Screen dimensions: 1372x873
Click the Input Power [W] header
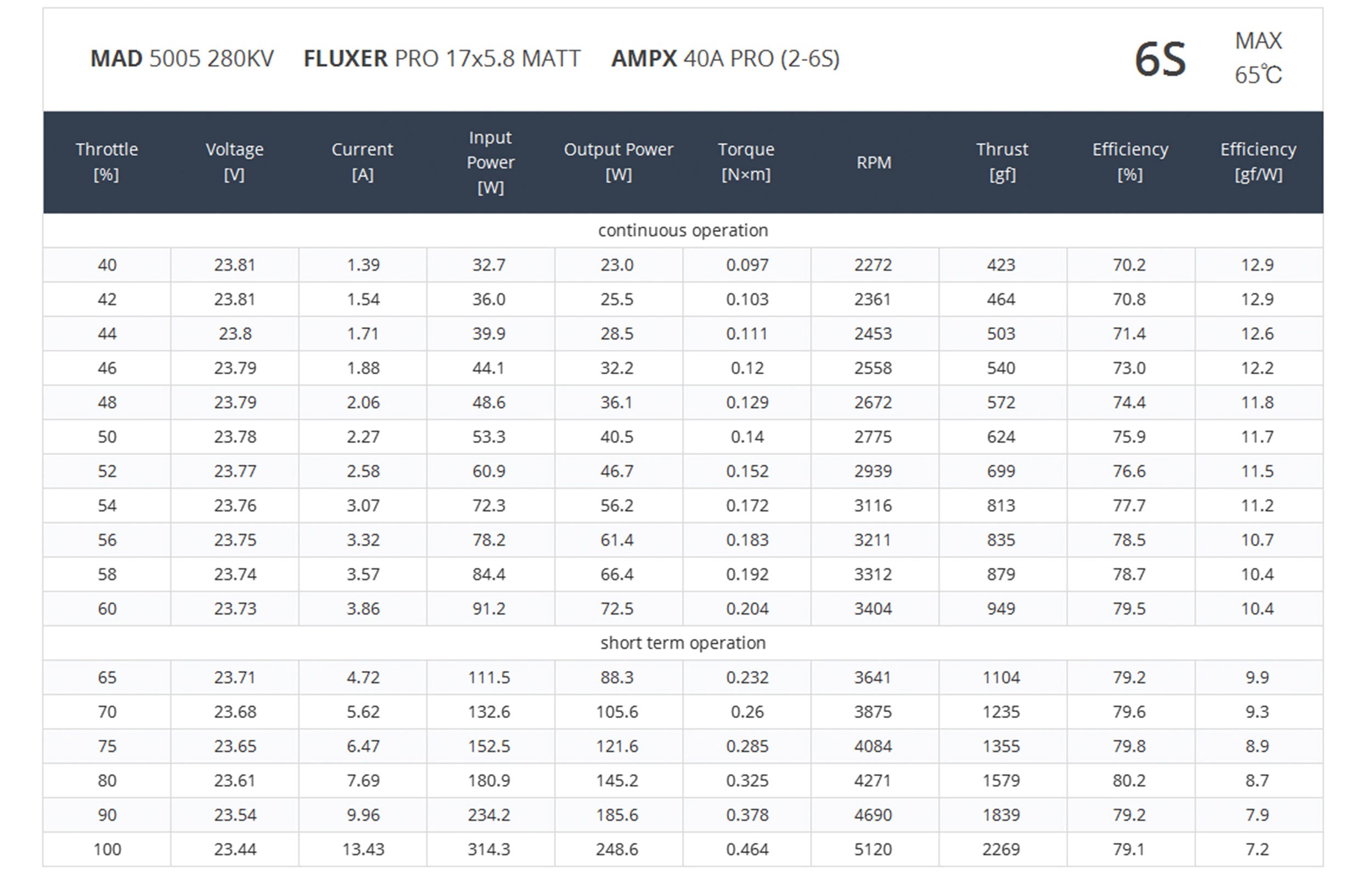tap(490, 162)
